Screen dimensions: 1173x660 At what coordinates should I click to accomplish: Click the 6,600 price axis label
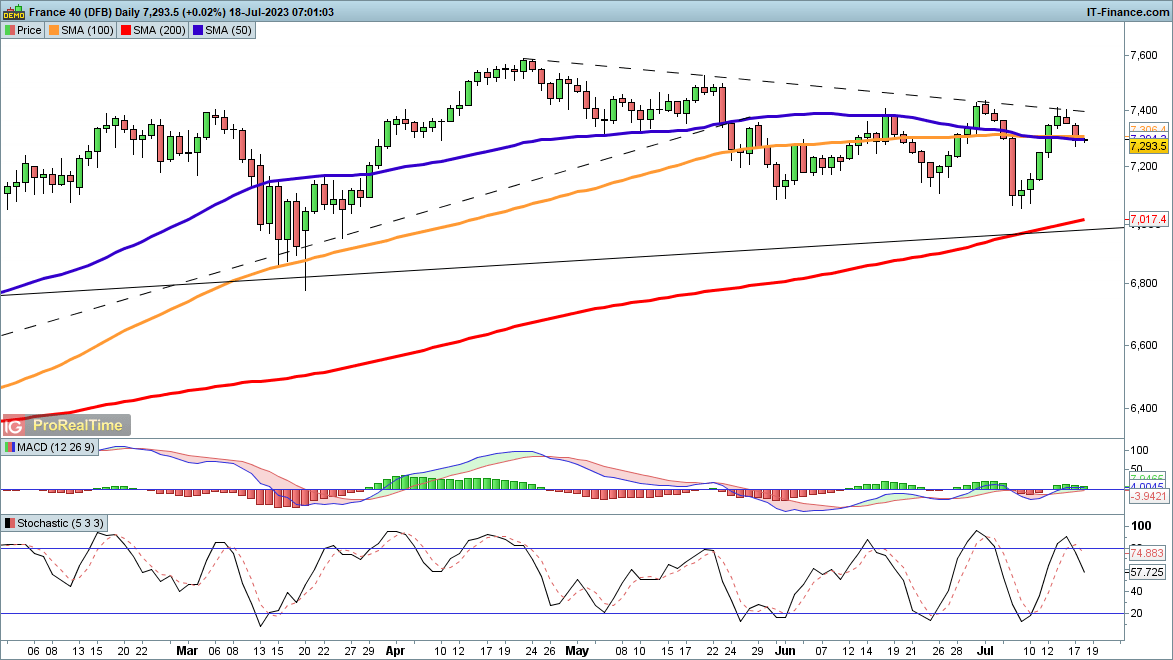(x=1145, y=346)
